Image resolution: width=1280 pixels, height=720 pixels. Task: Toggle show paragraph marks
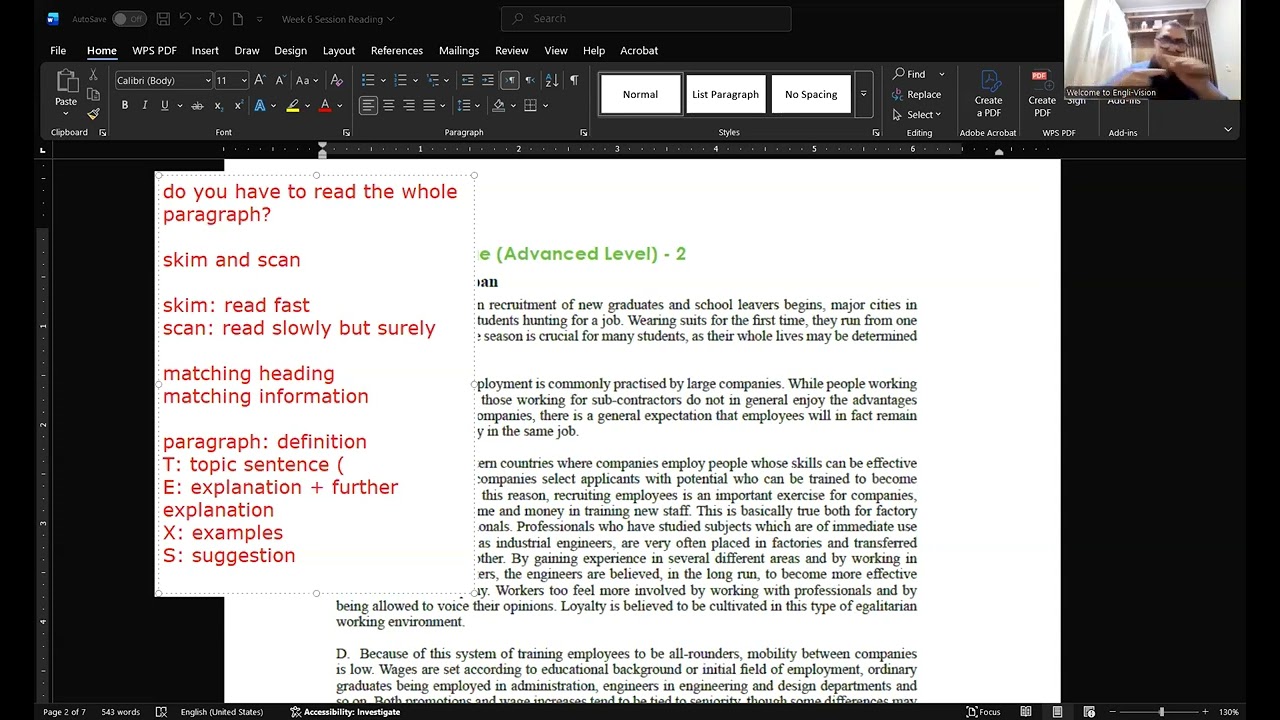pyautogui.click(x=574, y=80)
